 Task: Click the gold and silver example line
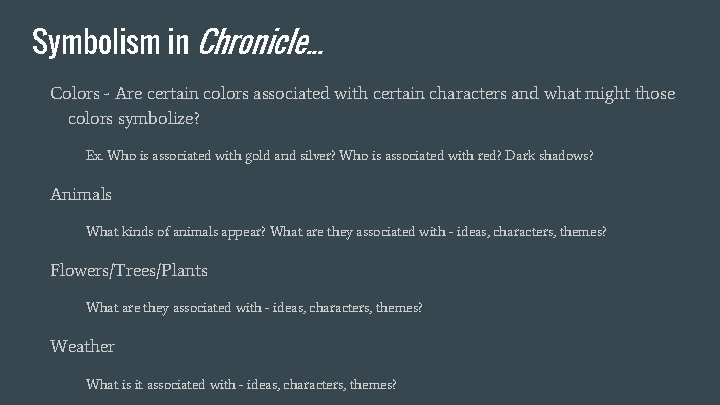click(x=339, y=156)
